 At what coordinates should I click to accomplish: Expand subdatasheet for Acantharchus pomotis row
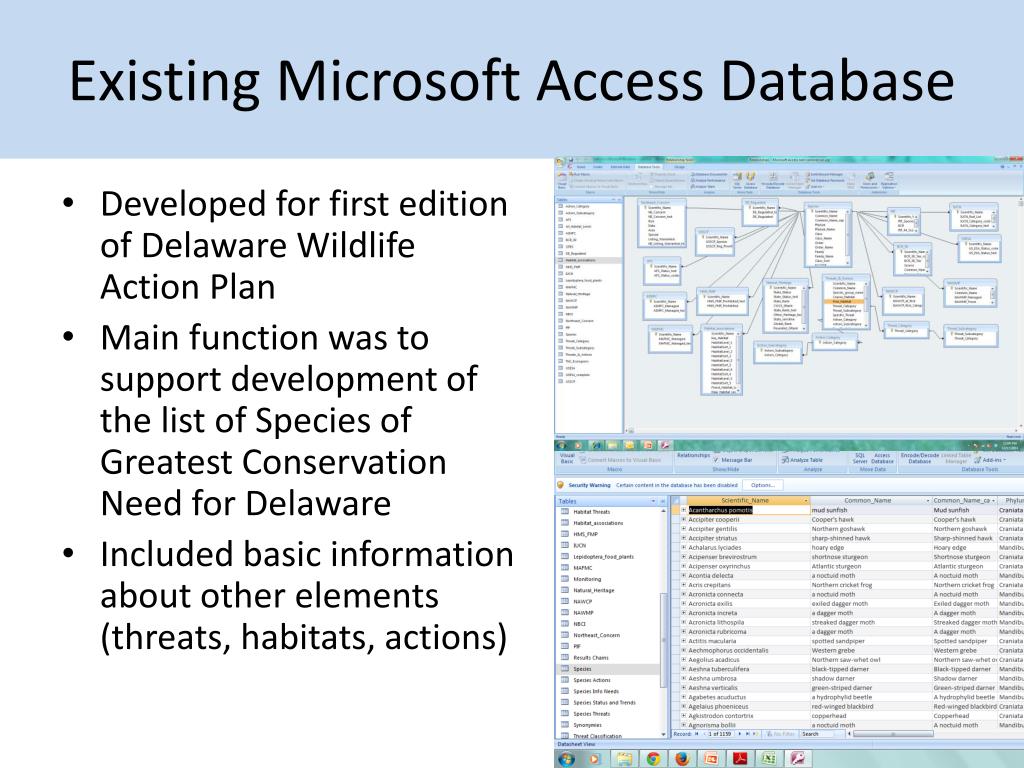[x=684, y=510]
